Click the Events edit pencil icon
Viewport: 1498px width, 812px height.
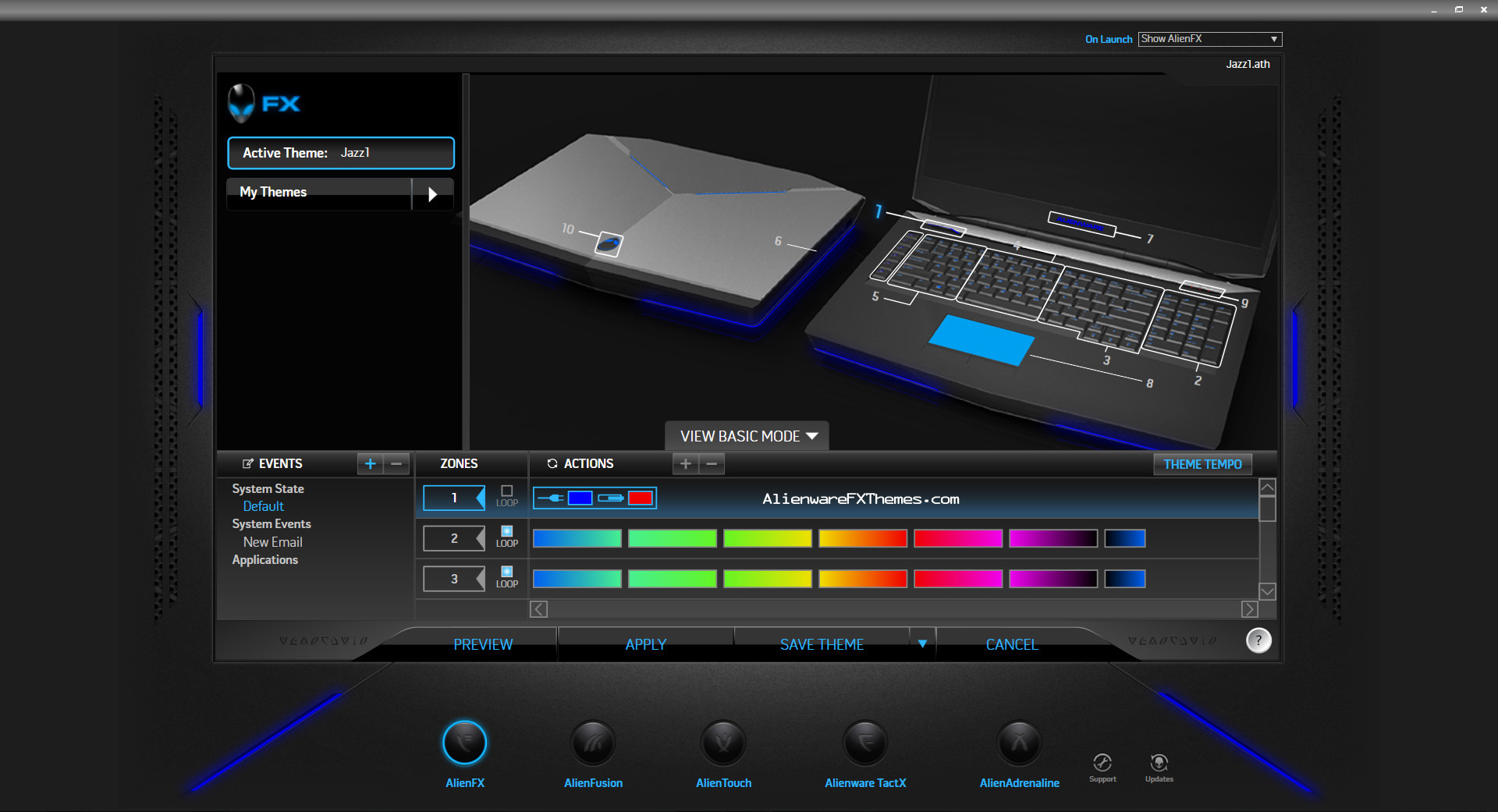248,463
